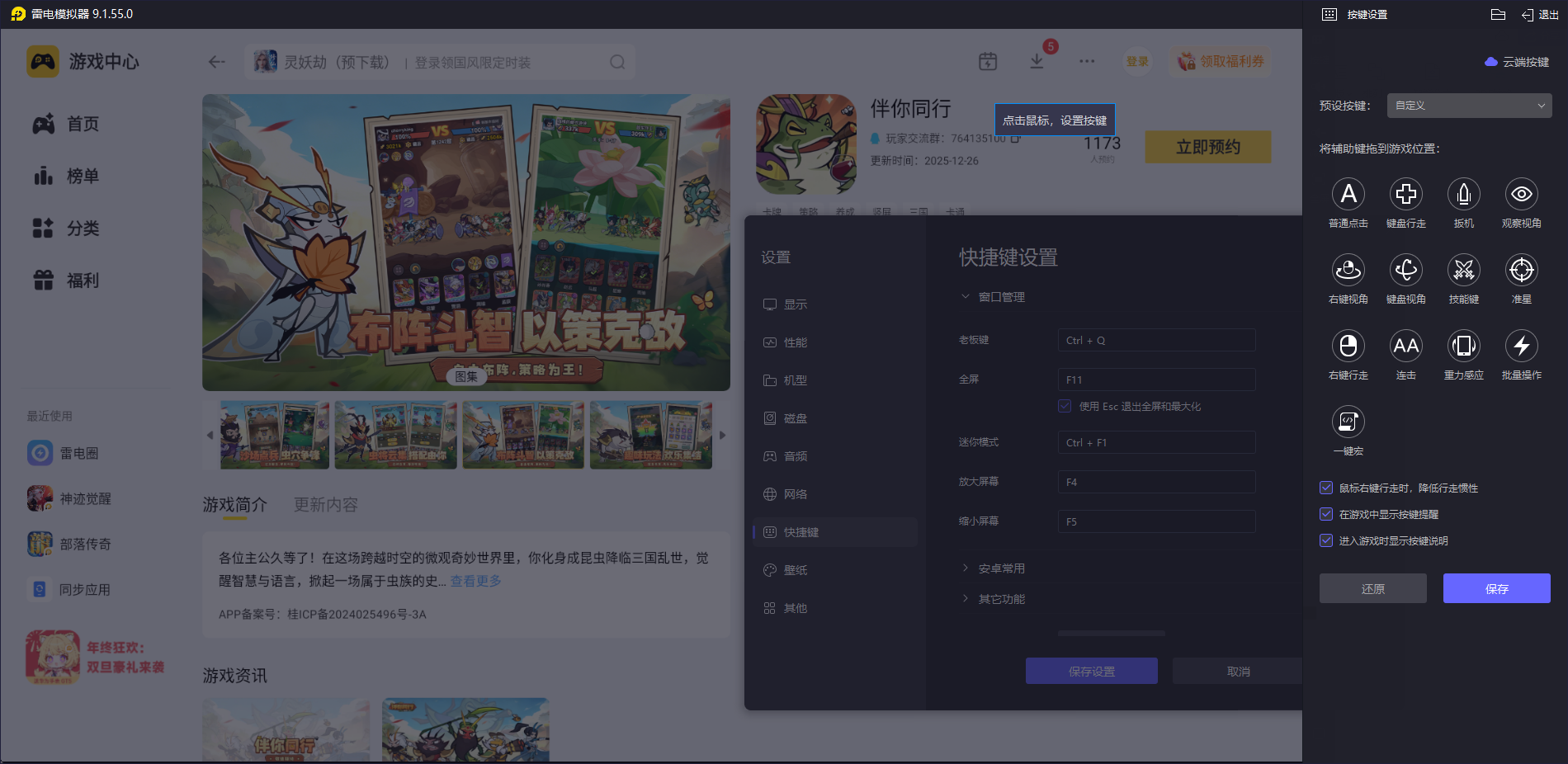Select the 扳机 trigger key icon
Image resolution: width=1568 pixels, height=764 pixels.
point(1464,194)
